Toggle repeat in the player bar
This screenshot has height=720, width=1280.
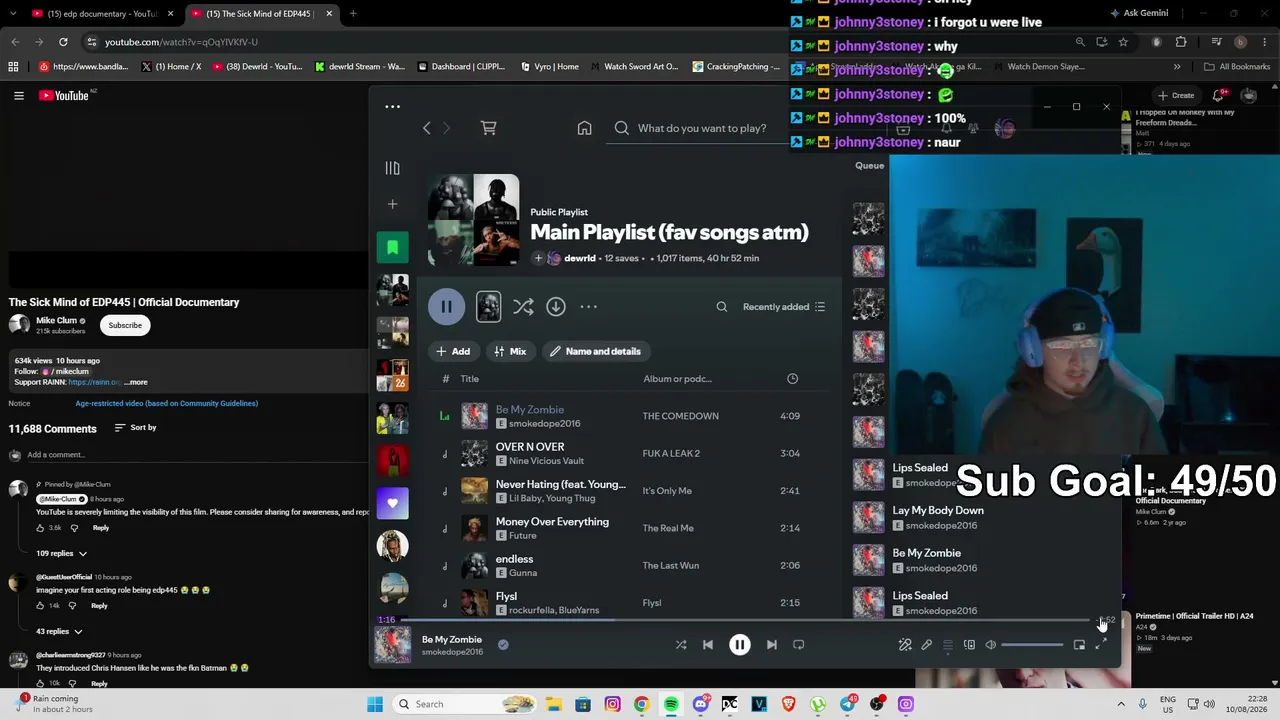click(799, 645)
